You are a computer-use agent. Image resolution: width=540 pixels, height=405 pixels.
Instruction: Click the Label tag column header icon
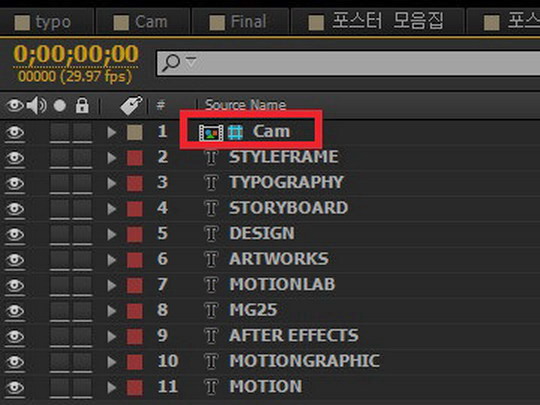pyautogui.click(x=131, y=105)
